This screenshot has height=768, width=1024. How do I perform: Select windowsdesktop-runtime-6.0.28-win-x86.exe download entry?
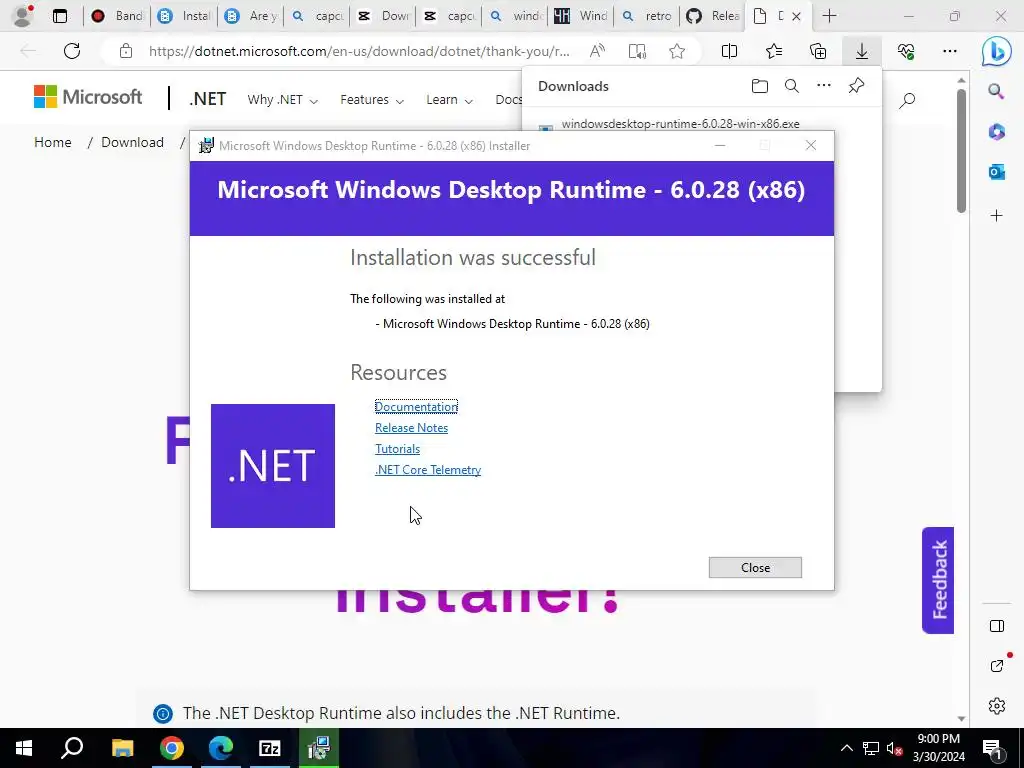(x=680, y=123)
